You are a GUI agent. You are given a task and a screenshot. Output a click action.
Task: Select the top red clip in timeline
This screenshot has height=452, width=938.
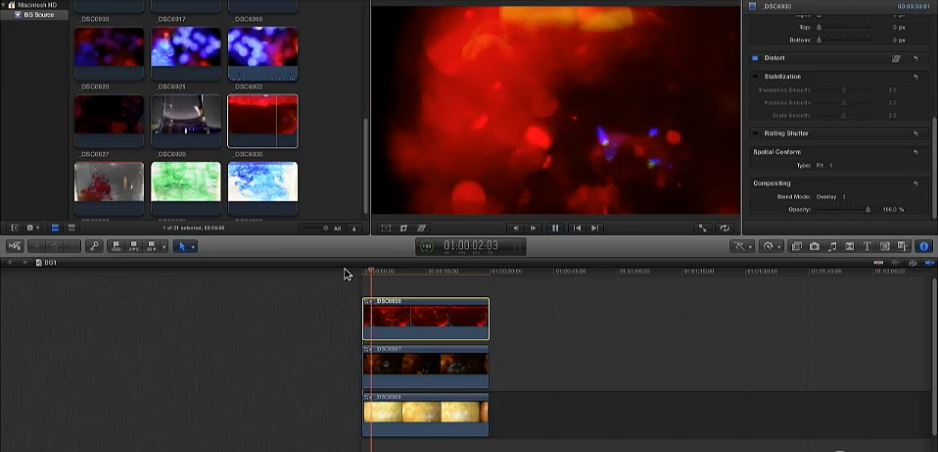425,319
